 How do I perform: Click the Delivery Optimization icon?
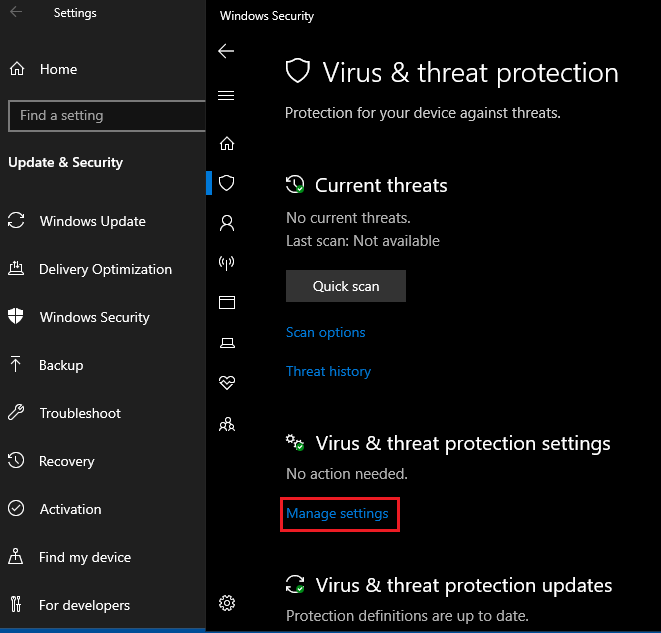(x=16, y=268)
